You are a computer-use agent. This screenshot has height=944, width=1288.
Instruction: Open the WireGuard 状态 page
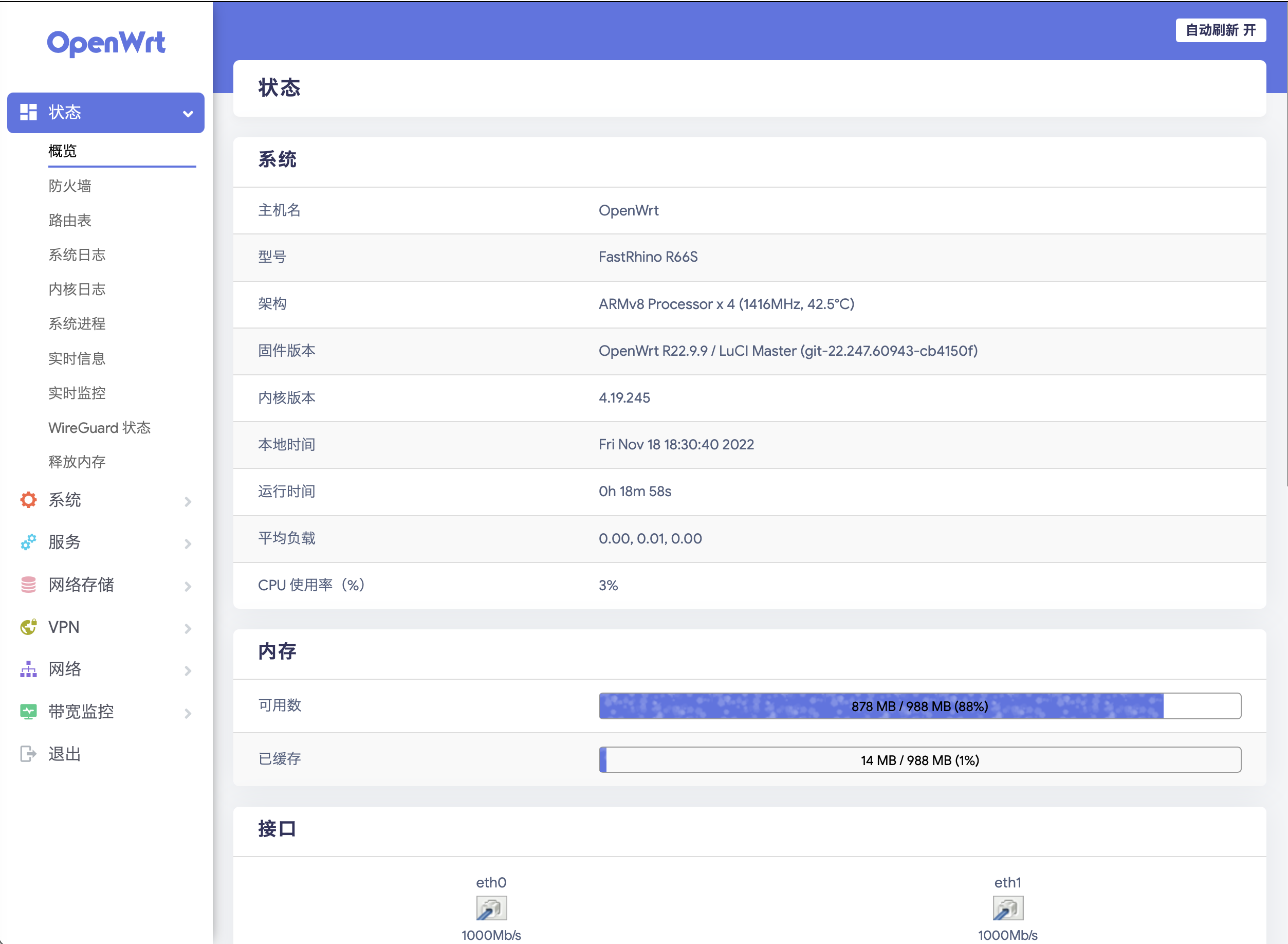click(x=99, y=427)
